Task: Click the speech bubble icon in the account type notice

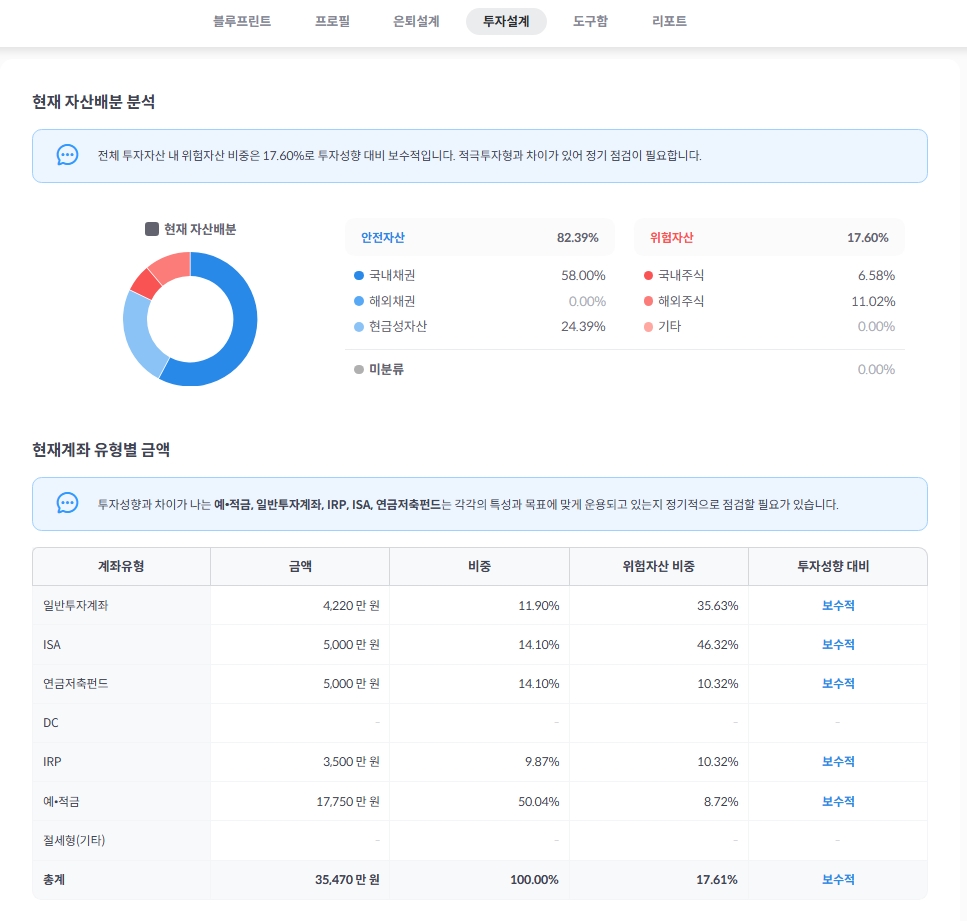Action: (68, 504)
